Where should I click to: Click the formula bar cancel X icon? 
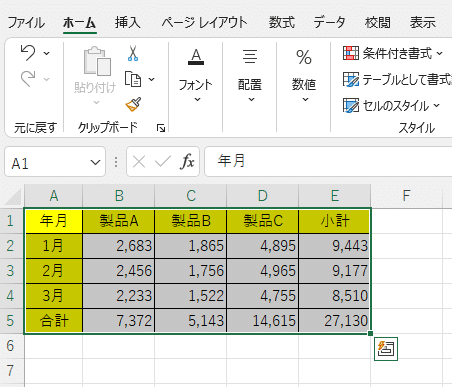[139, 162]
